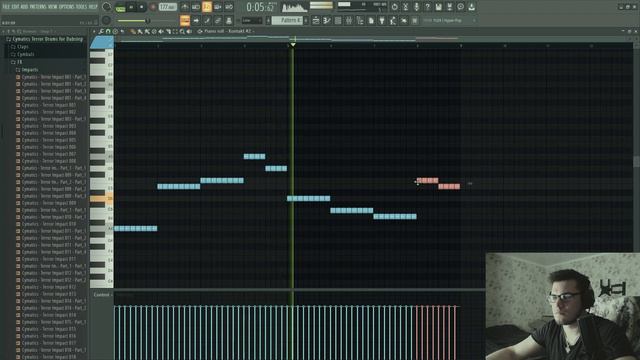Screen dimensions: 640x360
Task: Open the PATTERNS menu
Action: tap(38, 7)
